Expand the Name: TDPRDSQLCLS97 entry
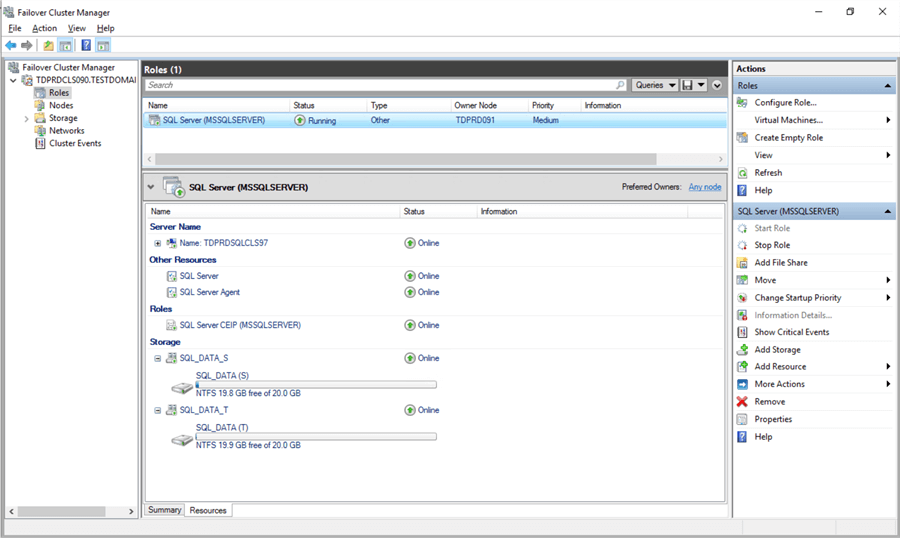The image size is (900, 538). click(x=158, y=243)
